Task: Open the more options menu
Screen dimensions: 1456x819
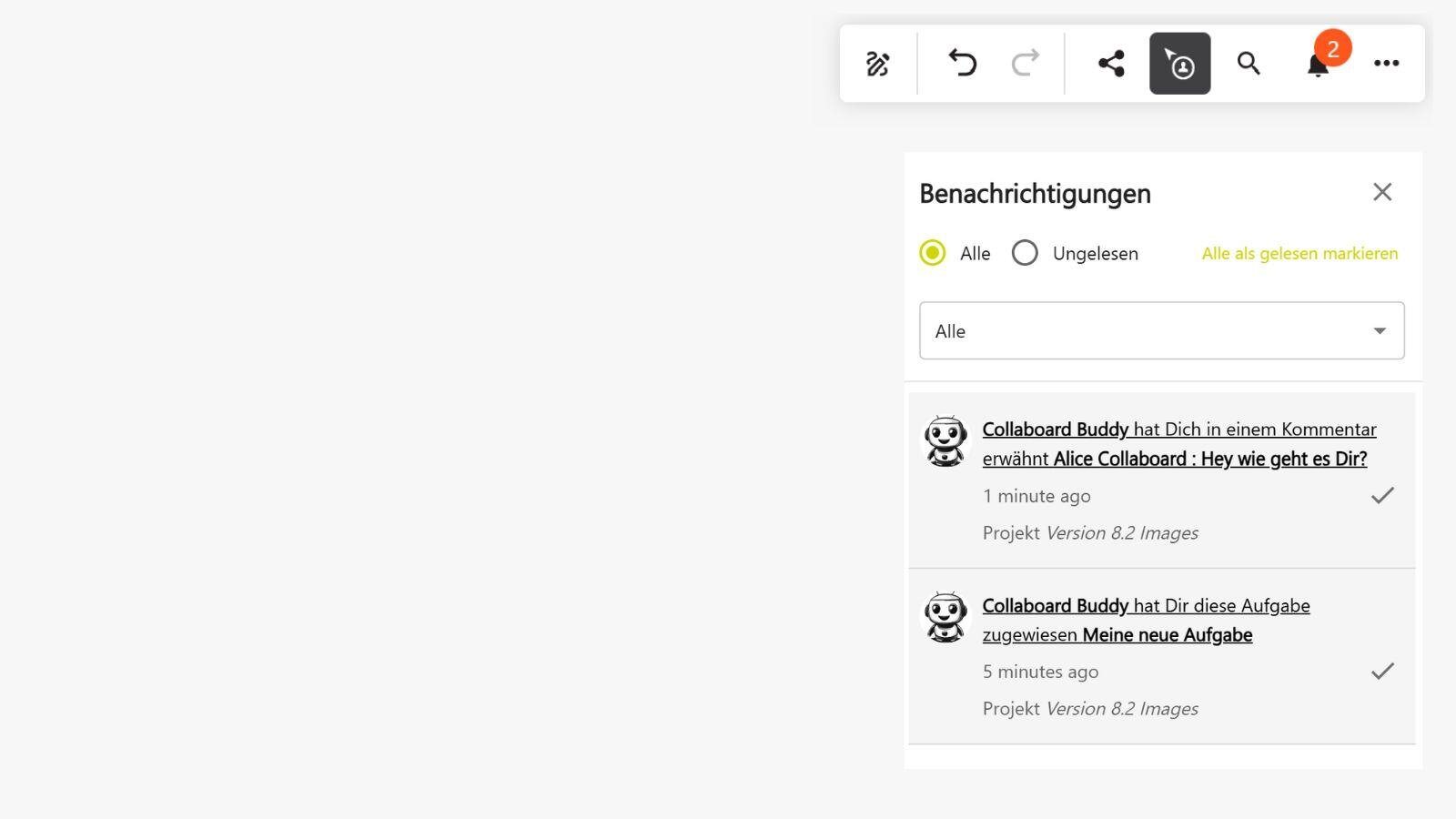Action: 1386,63
